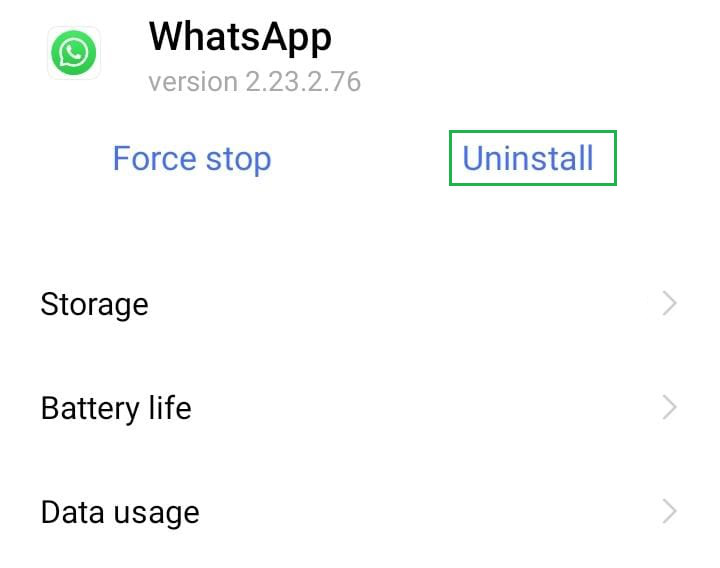Open the Storage settings row
This screenshot has height=568, width=720.
pyautogui.click(x=360, y=304)
